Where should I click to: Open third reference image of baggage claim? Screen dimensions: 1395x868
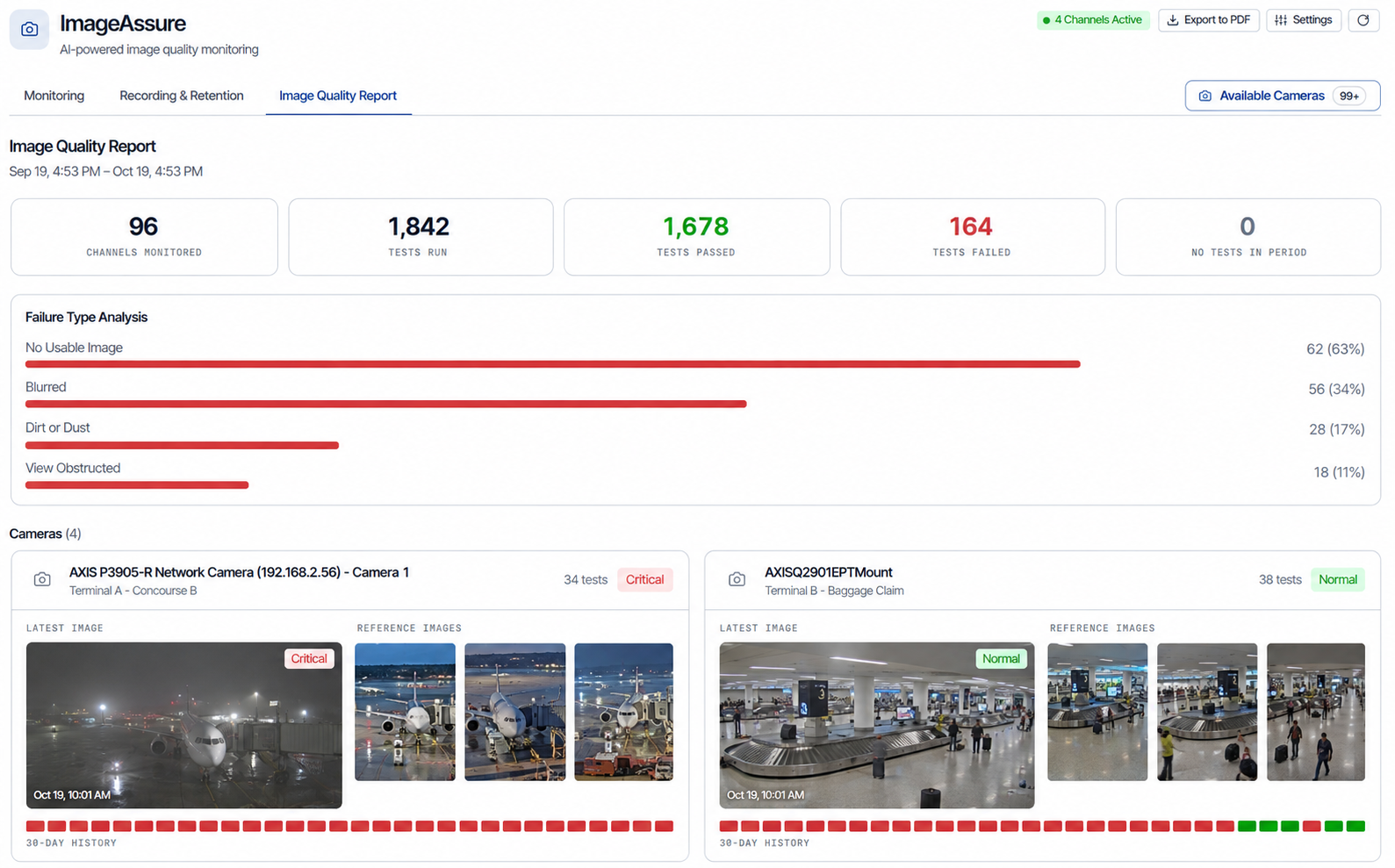1316,712
